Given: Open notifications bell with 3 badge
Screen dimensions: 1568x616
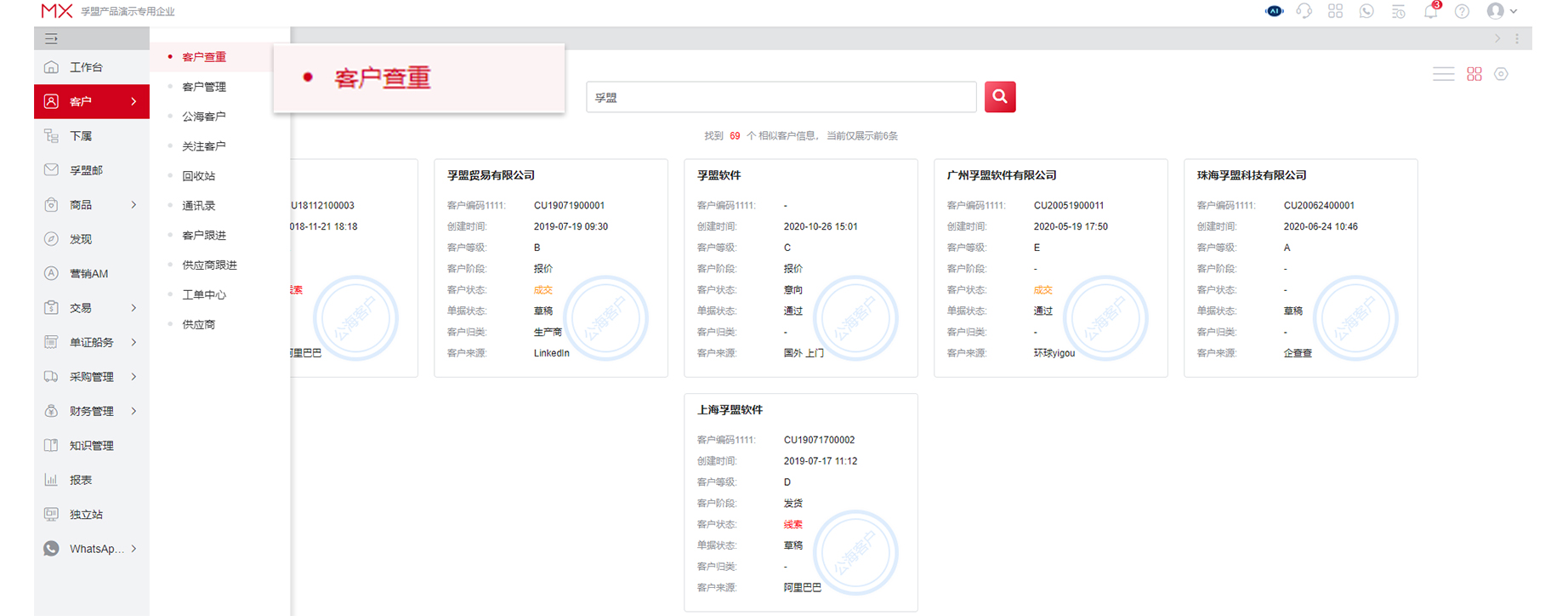Looking at the screenshot, I should click(1431, 11).
